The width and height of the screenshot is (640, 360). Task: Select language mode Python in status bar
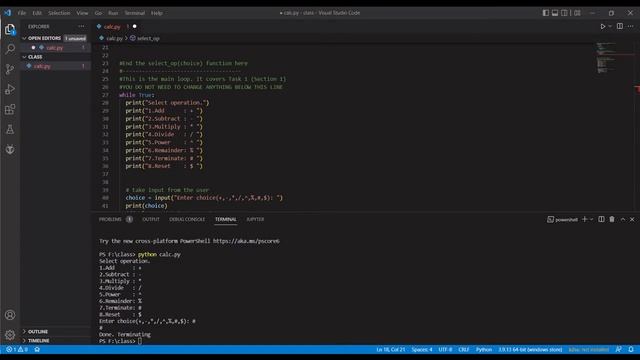484,349
